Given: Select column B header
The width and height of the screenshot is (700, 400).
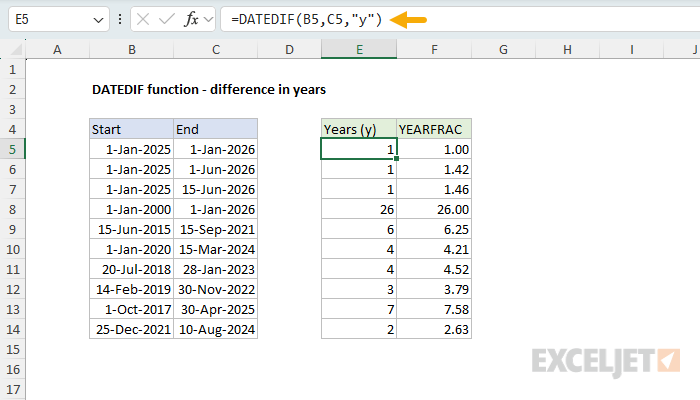Looking at the screenshot, I should 132,49.
